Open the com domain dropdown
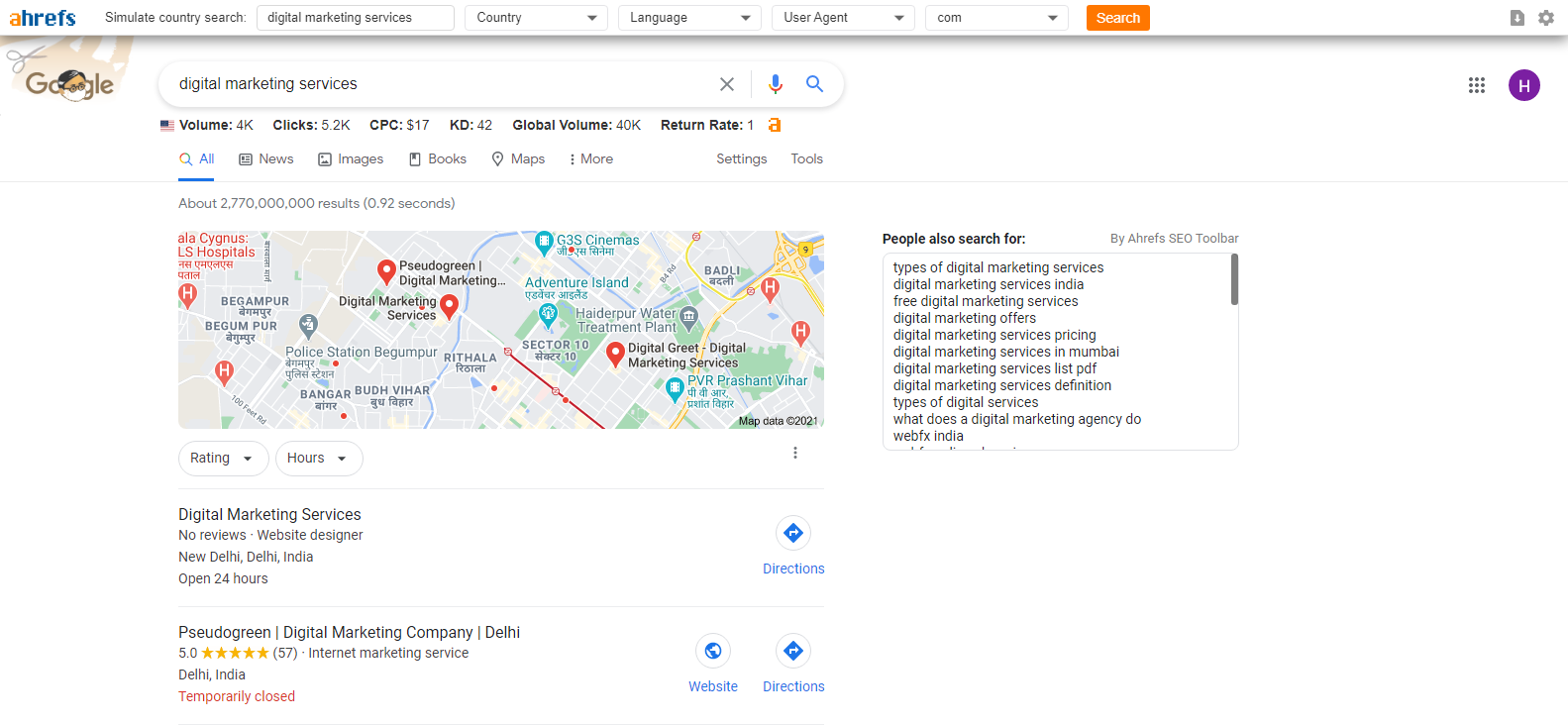Screen dimensions: 1568x725 pyautogui.click(x=996, y=18)
